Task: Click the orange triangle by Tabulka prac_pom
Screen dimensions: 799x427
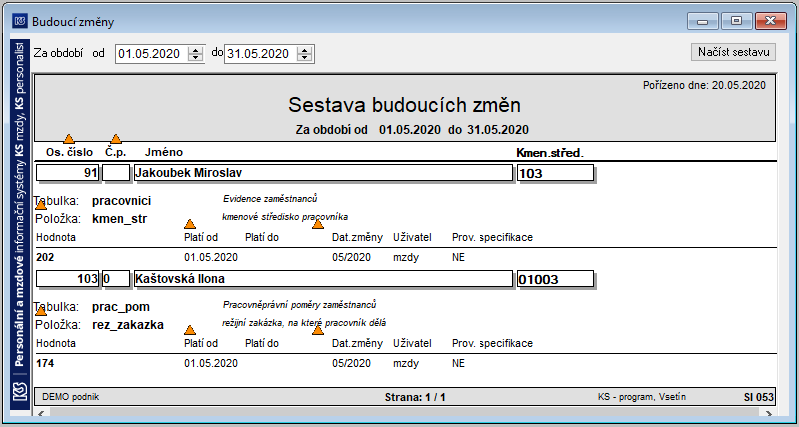Action: (x=41, y=311)
